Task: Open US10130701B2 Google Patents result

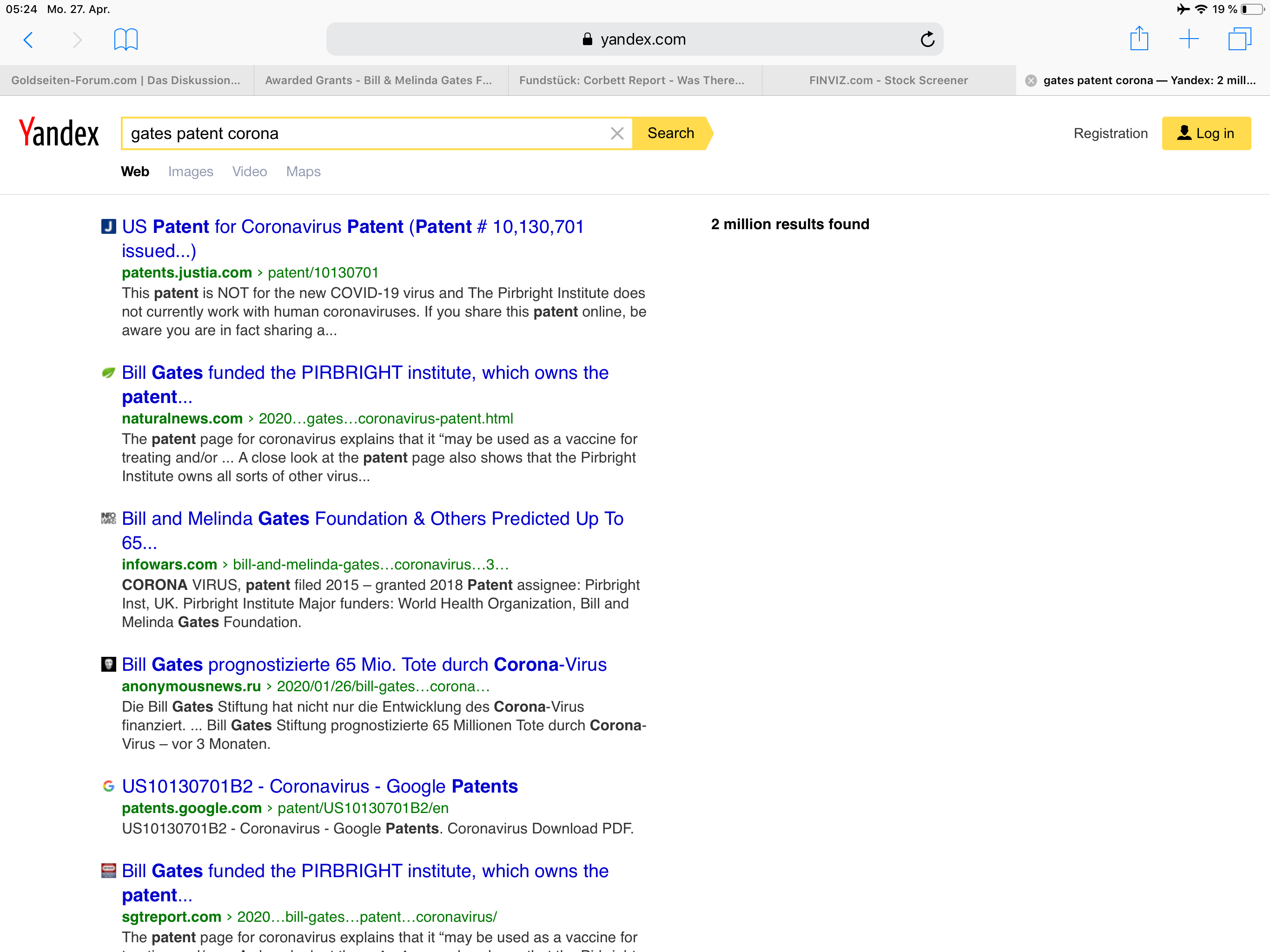Action: point(319,786)
